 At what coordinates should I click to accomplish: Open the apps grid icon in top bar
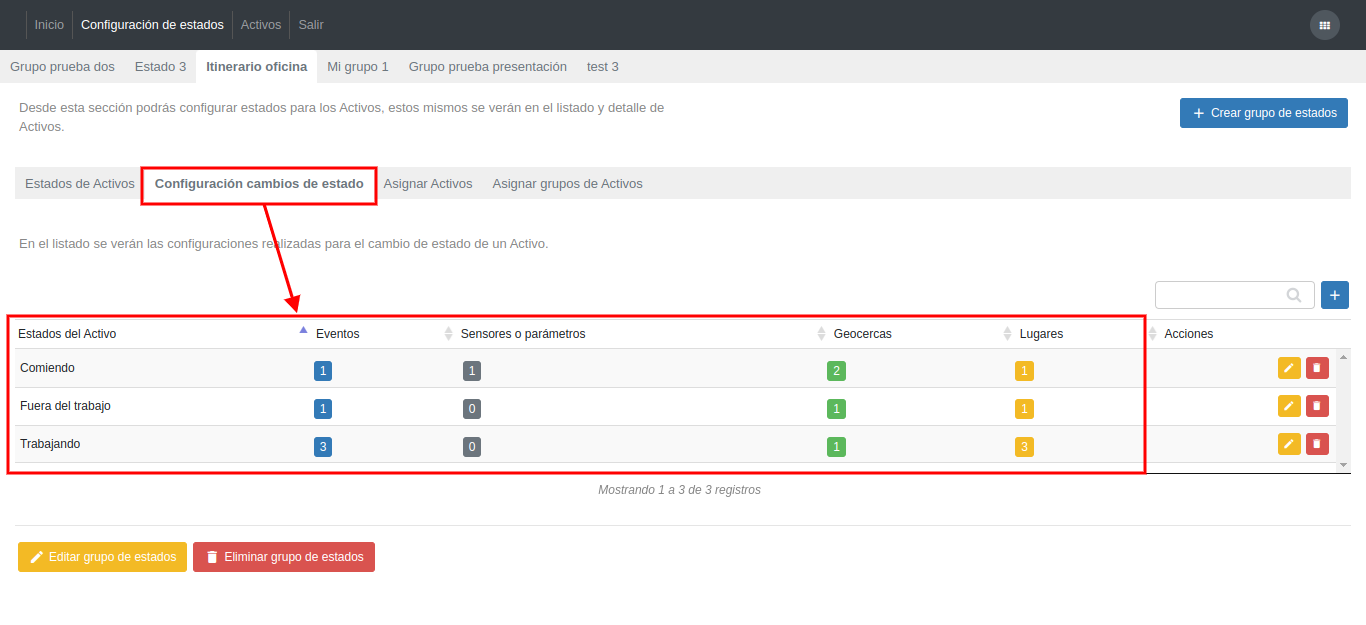[x=1324, y=25]
